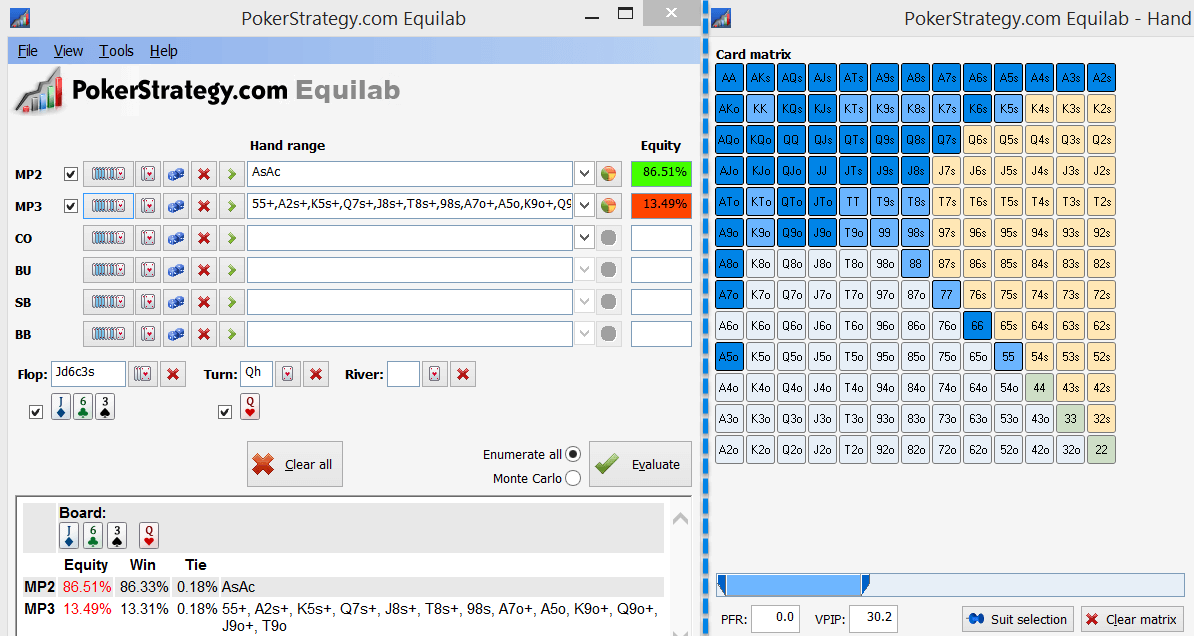This screenshot has height=636, width=1194.
Task: Select the AKs cell in card matrix
Action: 761,78
